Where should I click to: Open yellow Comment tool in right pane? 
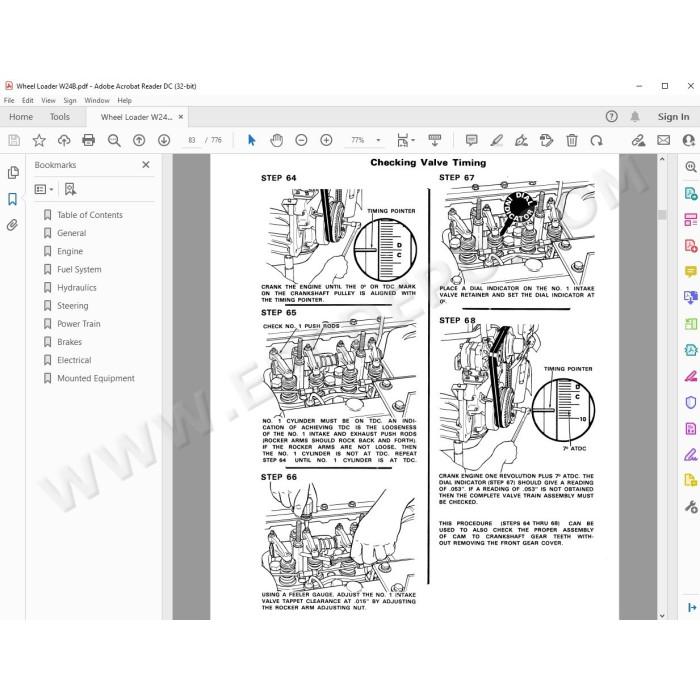pyautogui.click(x=691, y=272)
